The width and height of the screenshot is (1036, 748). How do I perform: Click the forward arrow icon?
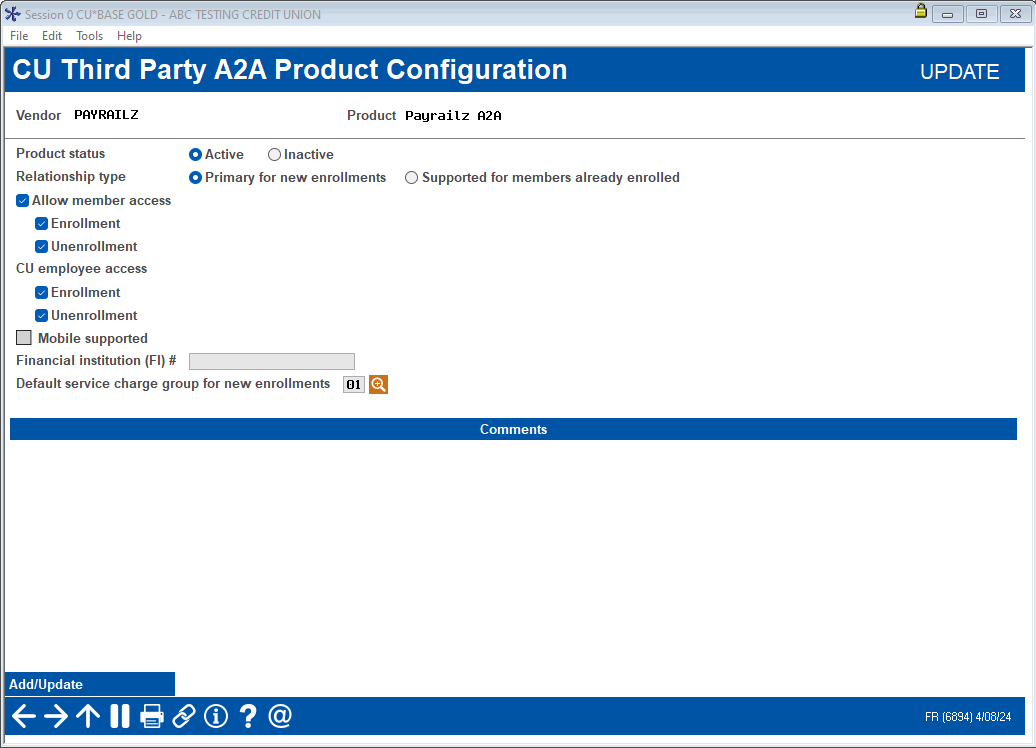tap(56, 716)
